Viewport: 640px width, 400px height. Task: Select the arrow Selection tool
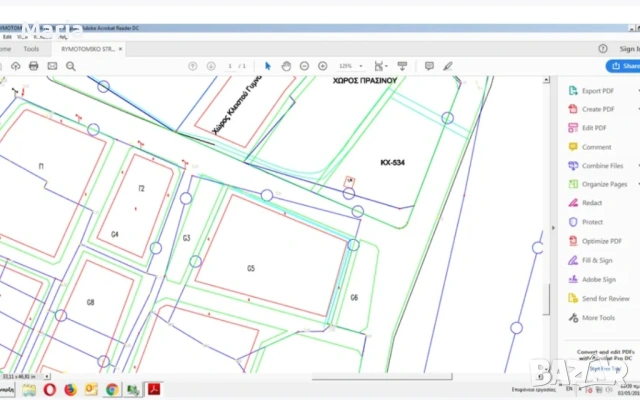tap(268, 66)
